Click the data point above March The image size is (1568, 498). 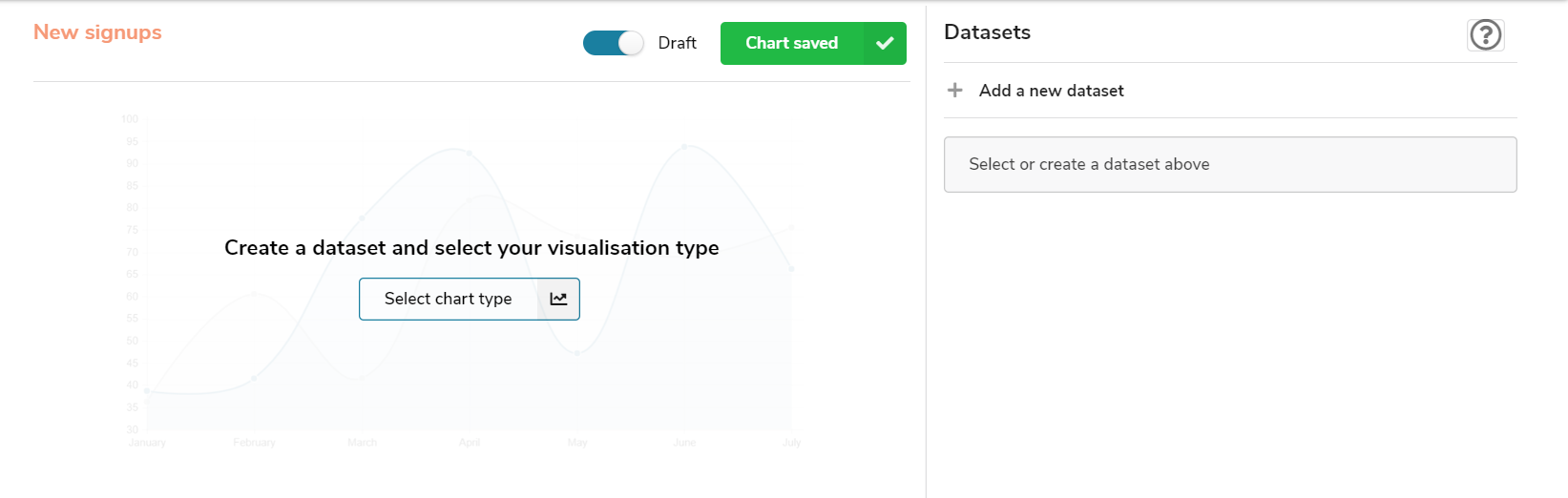(362, 218)
